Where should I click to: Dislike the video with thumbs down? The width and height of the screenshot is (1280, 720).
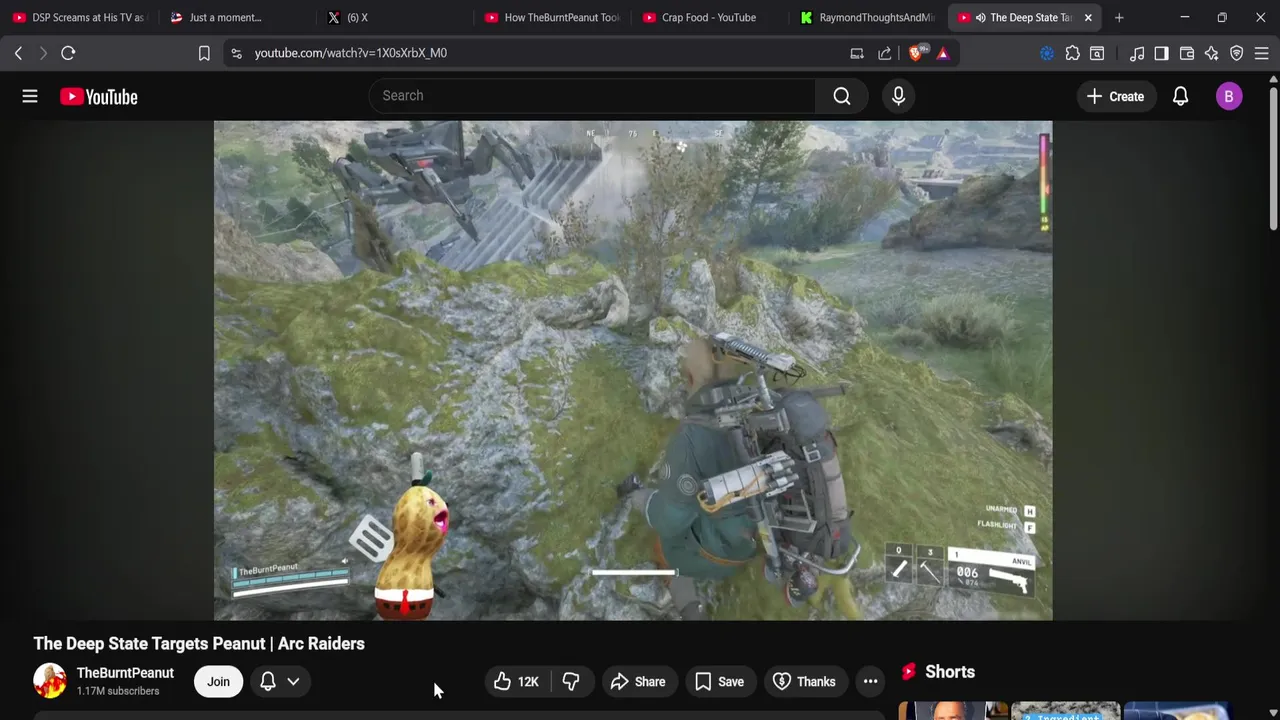coord(571,682)
